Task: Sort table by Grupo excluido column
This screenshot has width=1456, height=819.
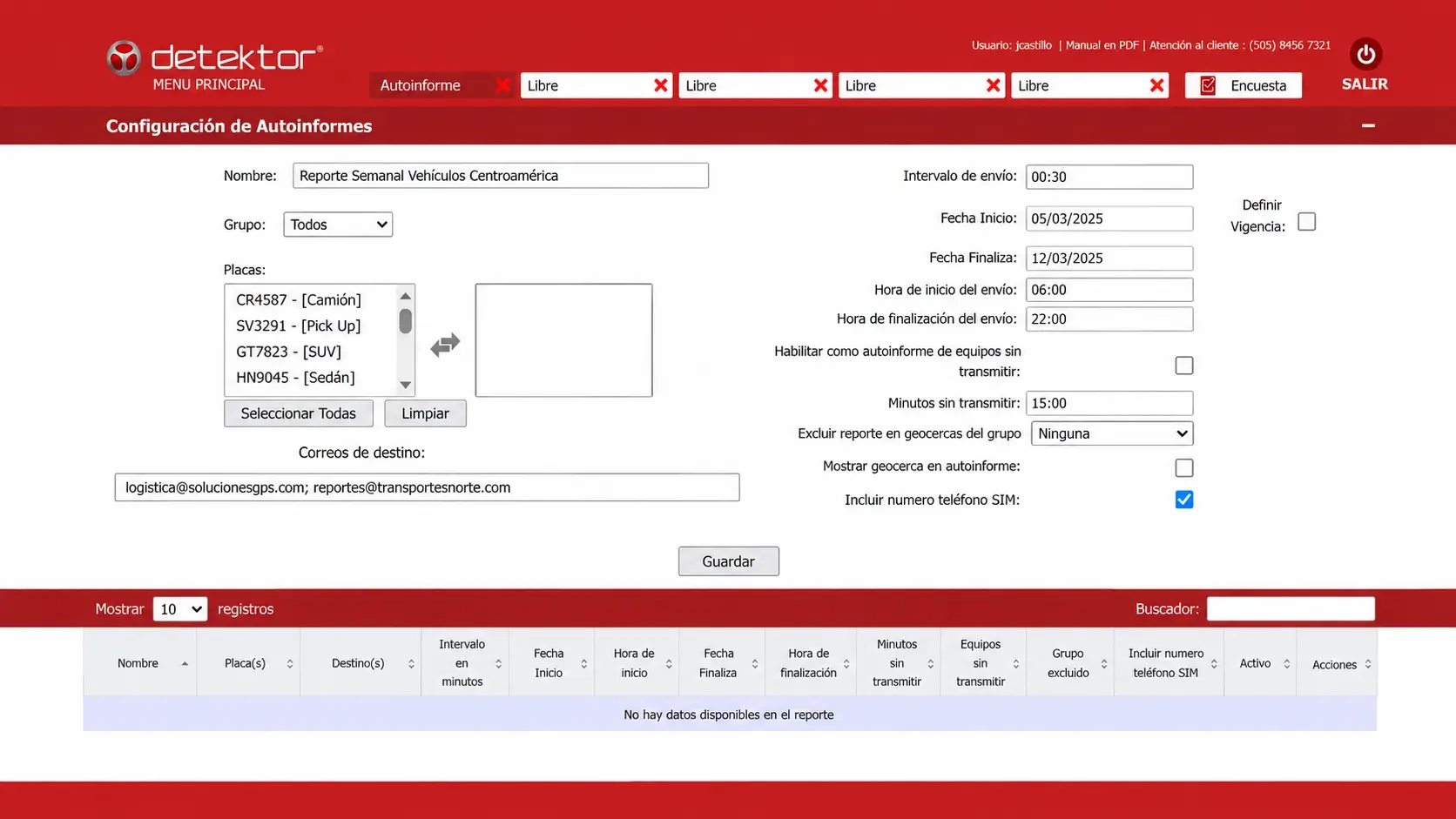Action: pos(1069,663)
